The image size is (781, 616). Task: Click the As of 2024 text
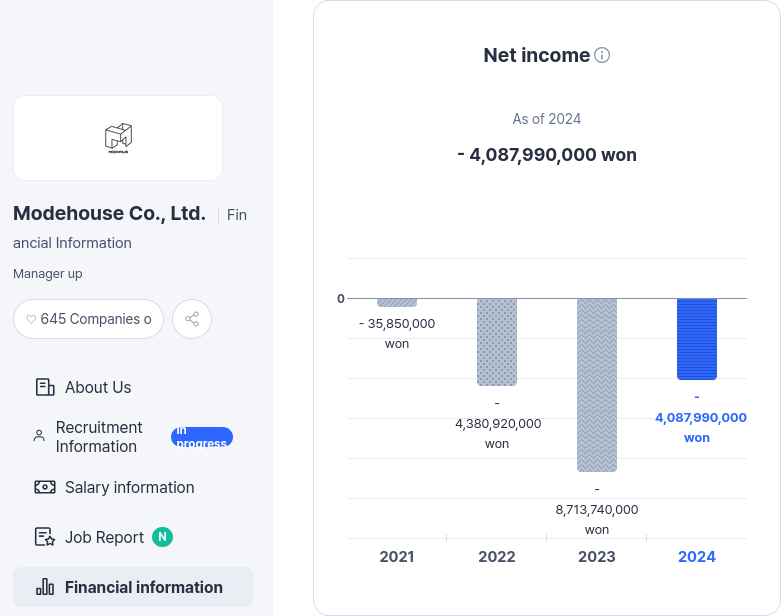[x=546, y=119]
